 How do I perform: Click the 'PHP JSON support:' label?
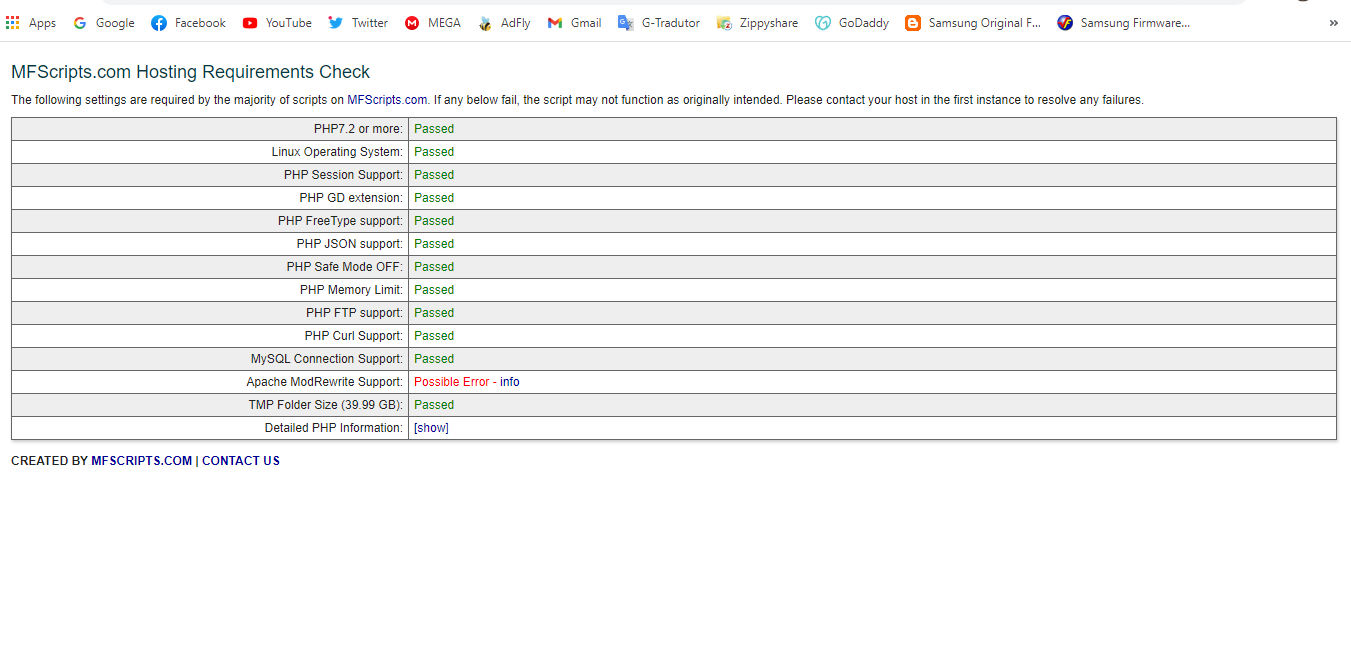click(350, 244)
